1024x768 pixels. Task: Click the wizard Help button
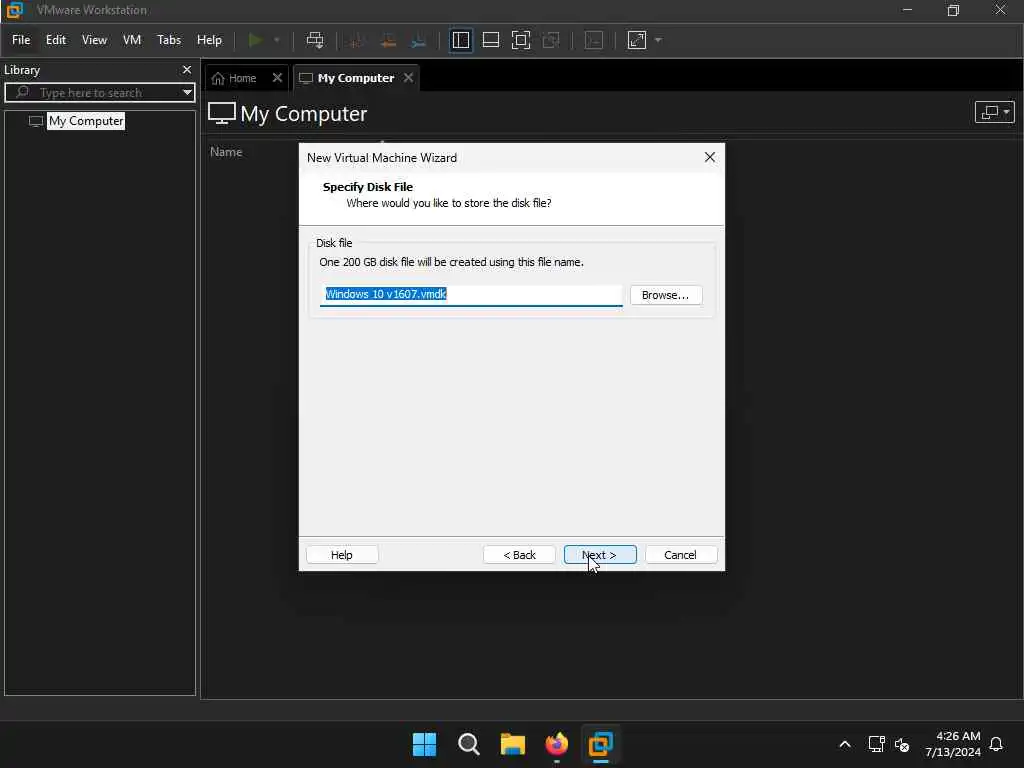pos(342,555)
